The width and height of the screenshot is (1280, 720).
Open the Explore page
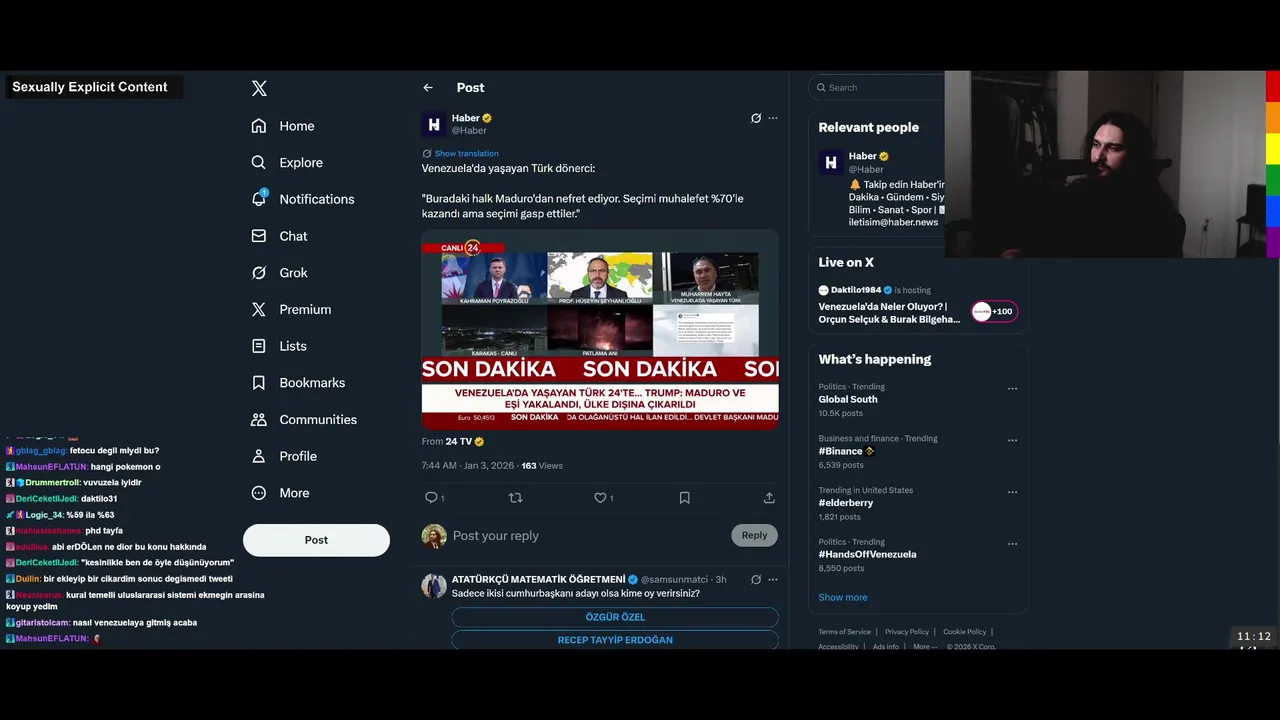click(x=287, y=163)
